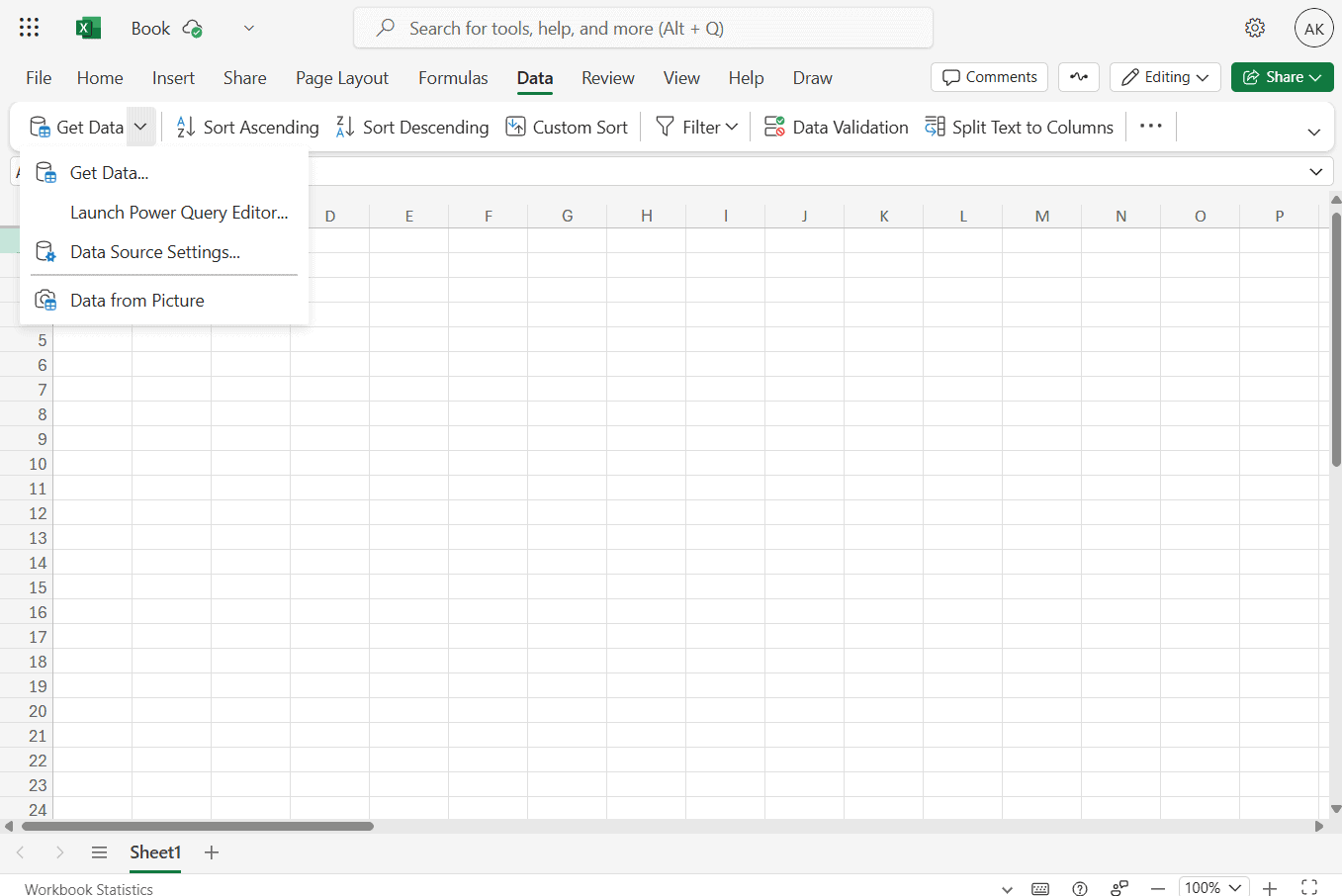
Task: Open Data Source Settings from menu
Action: pyautogui.click(x=154, y=252)
